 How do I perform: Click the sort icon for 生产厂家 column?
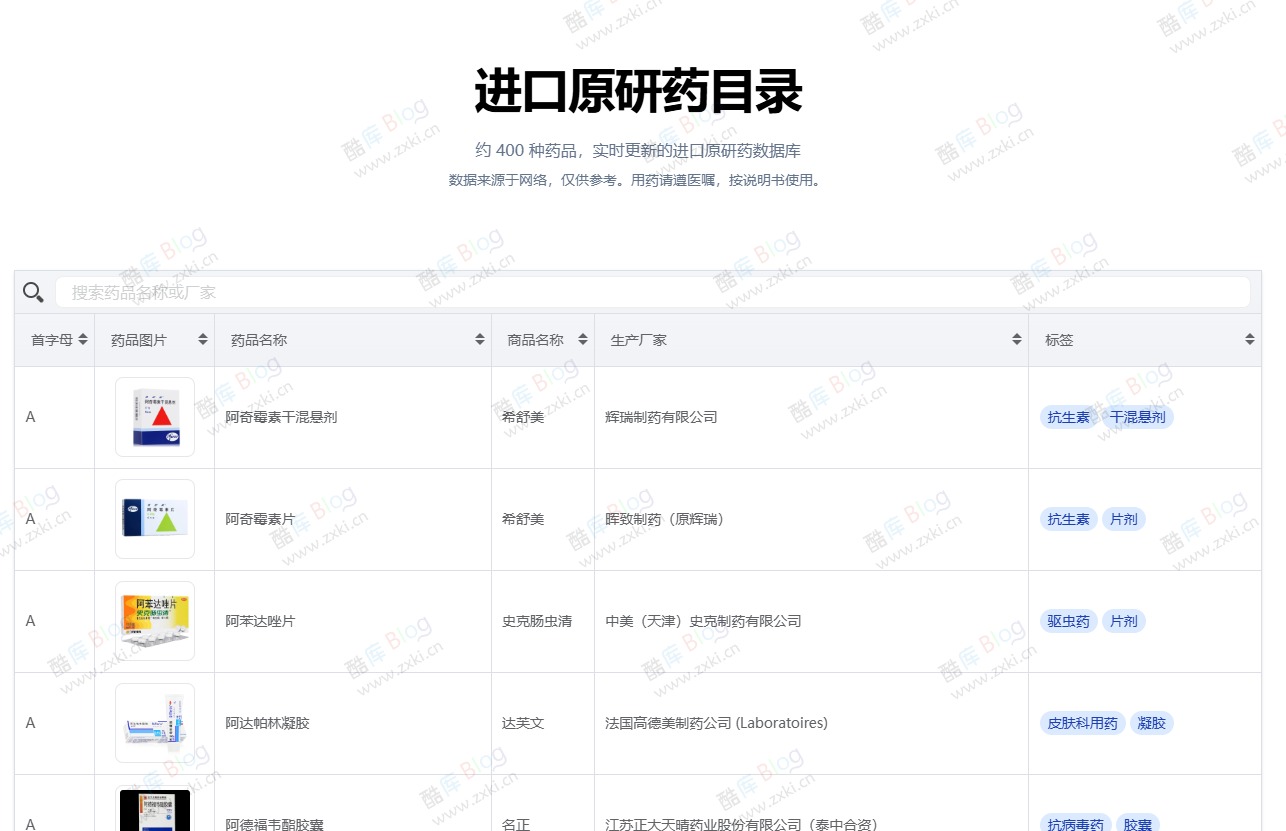1015,339
